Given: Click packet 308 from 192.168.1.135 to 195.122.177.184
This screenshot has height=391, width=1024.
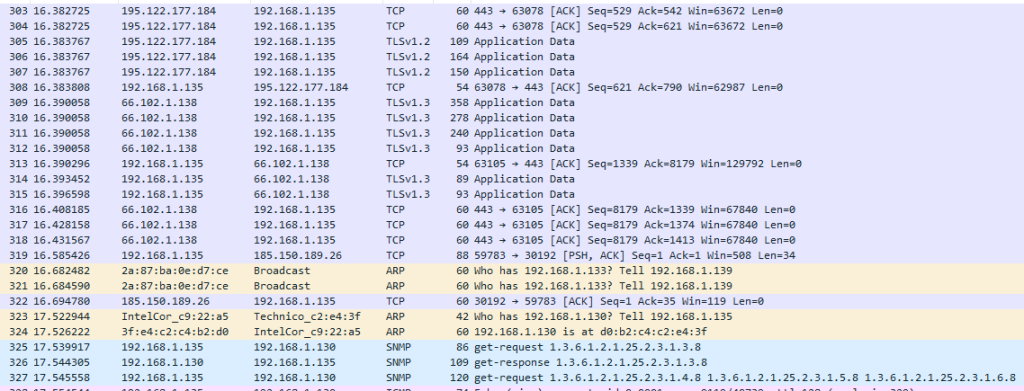Looking at the screenshot, I should tap(512, 87).
